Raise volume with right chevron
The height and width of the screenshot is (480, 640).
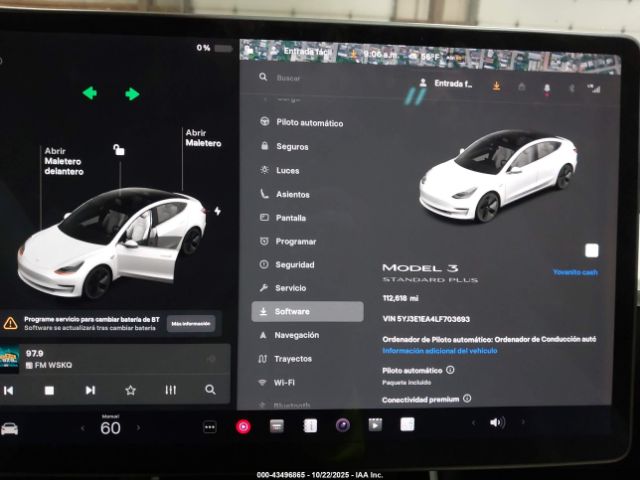click(x=523, y=422)
